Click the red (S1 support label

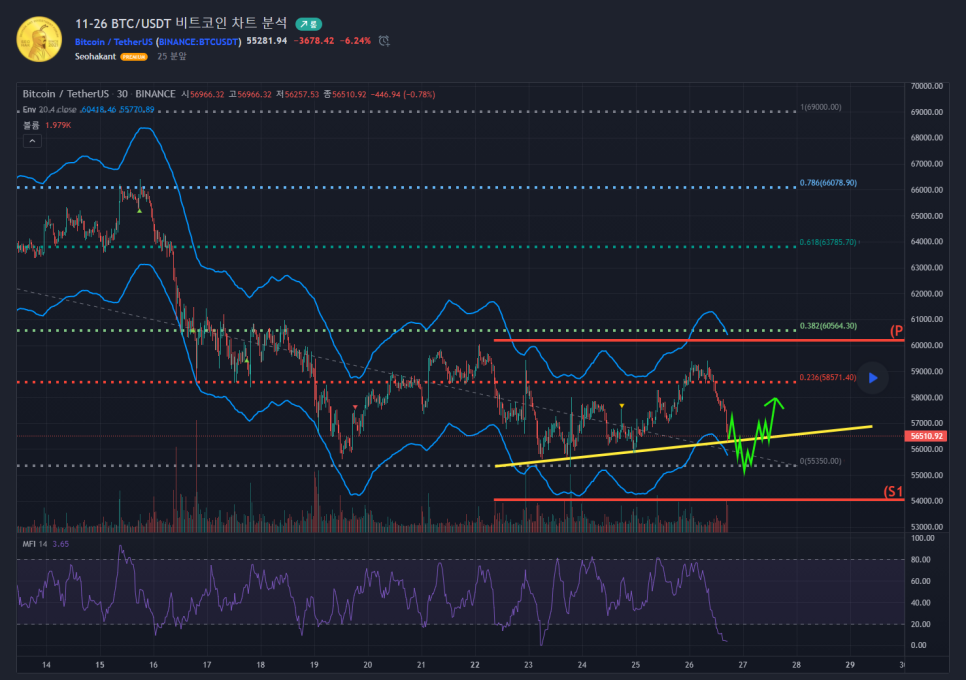click(893, 492)
